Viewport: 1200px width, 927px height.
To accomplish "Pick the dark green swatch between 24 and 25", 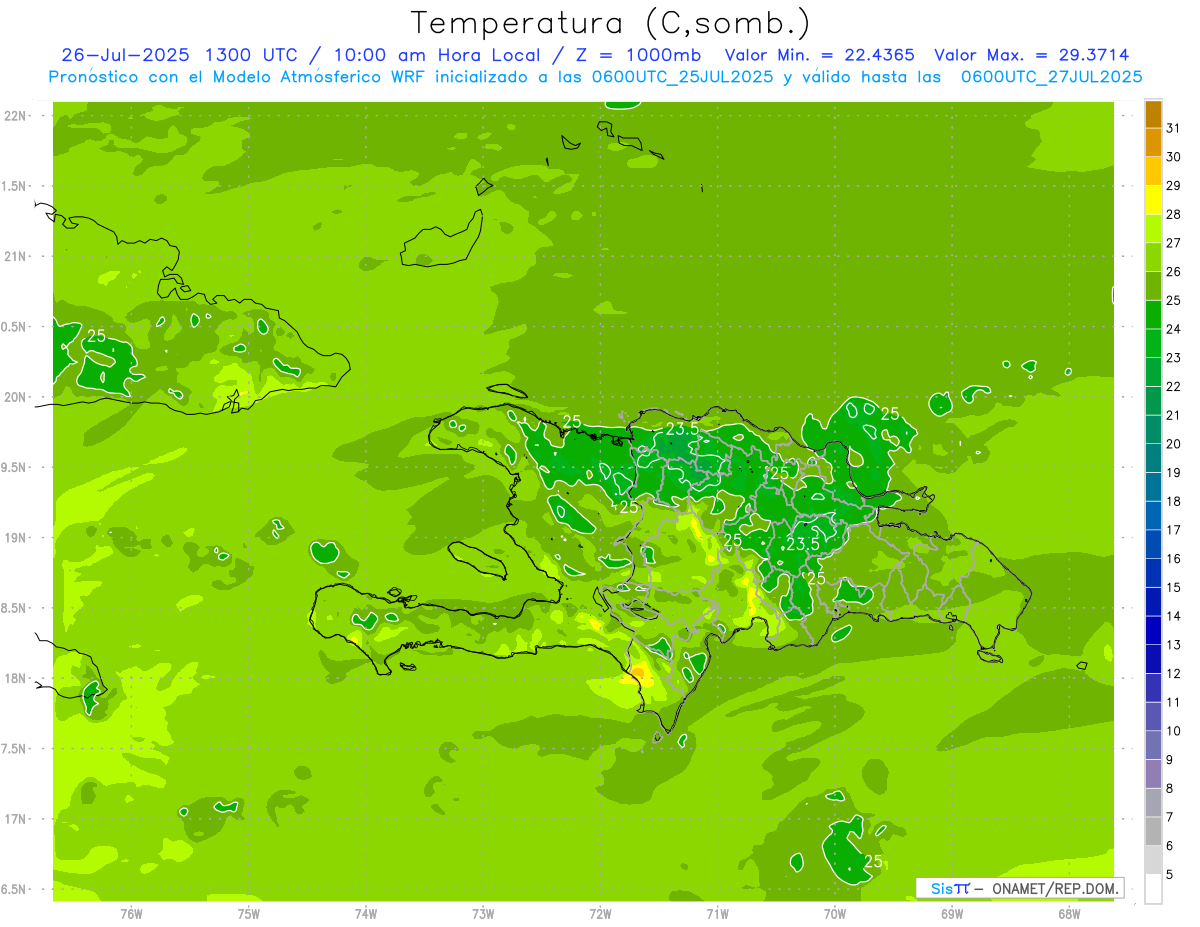I will coord(1153,315).
